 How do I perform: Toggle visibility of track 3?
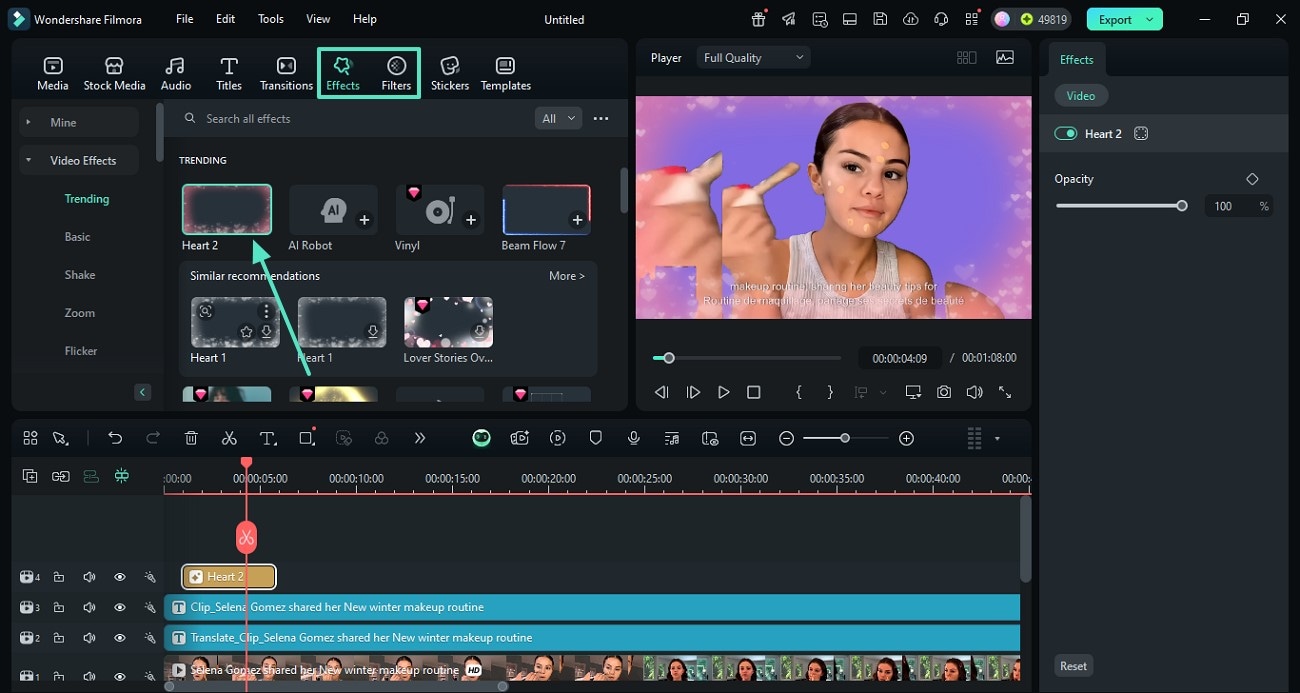pyautogui.click(x=119, y=607)
